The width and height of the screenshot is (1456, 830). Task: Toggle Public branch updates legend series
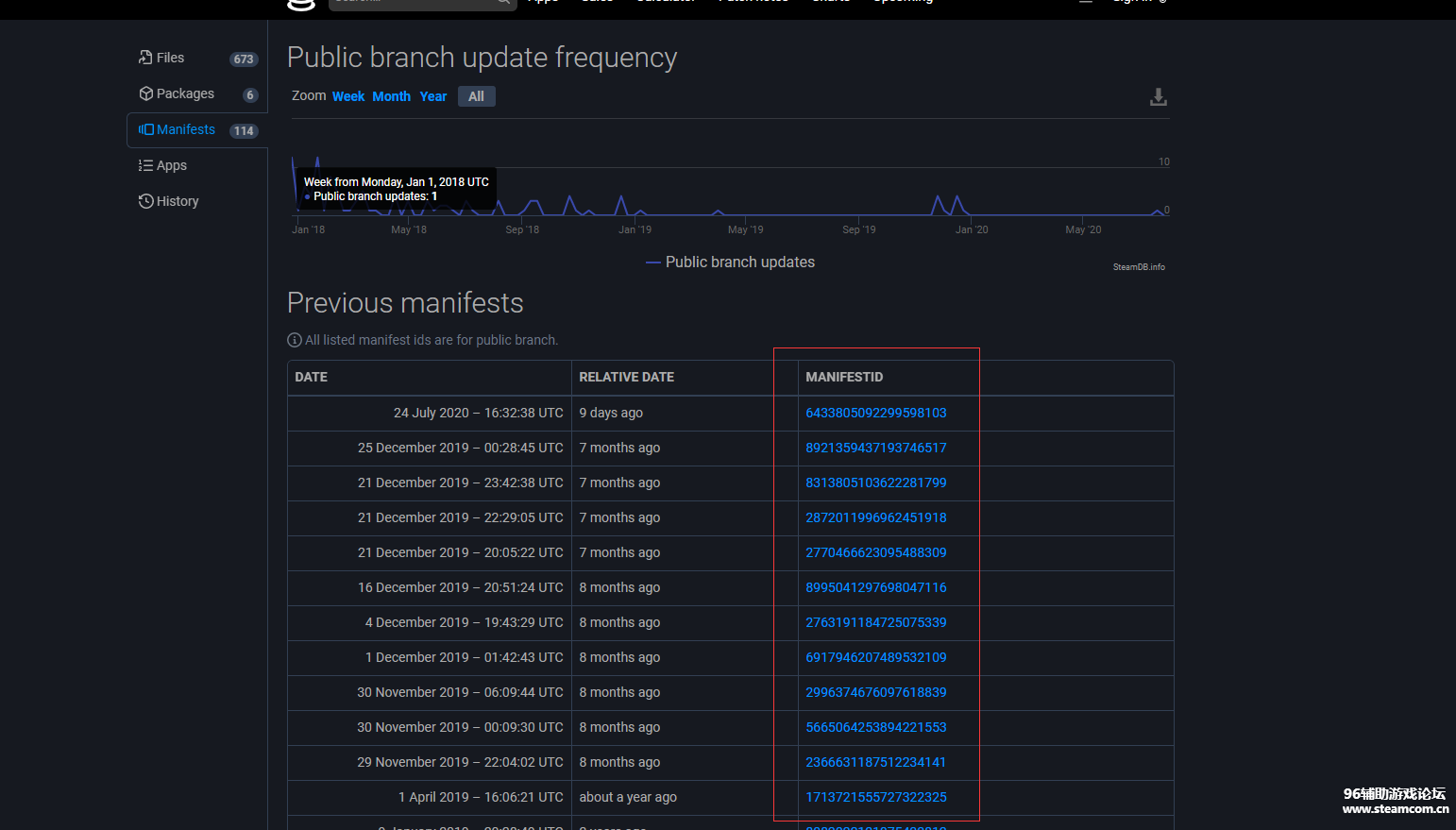point(730,263)
